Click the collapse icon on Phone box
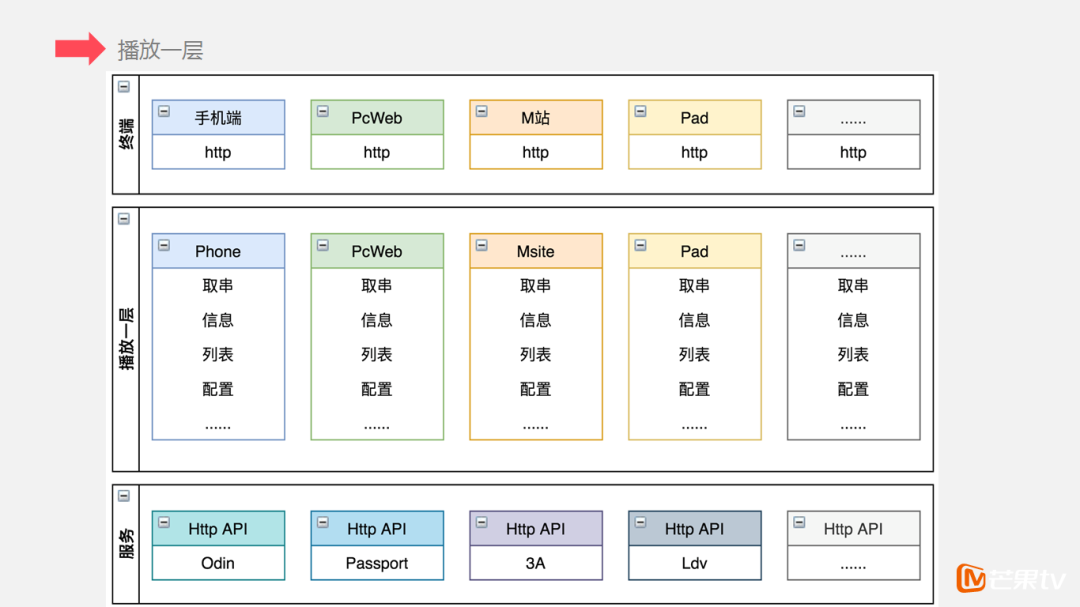The image size is (1080, 607). pos(164,246)
